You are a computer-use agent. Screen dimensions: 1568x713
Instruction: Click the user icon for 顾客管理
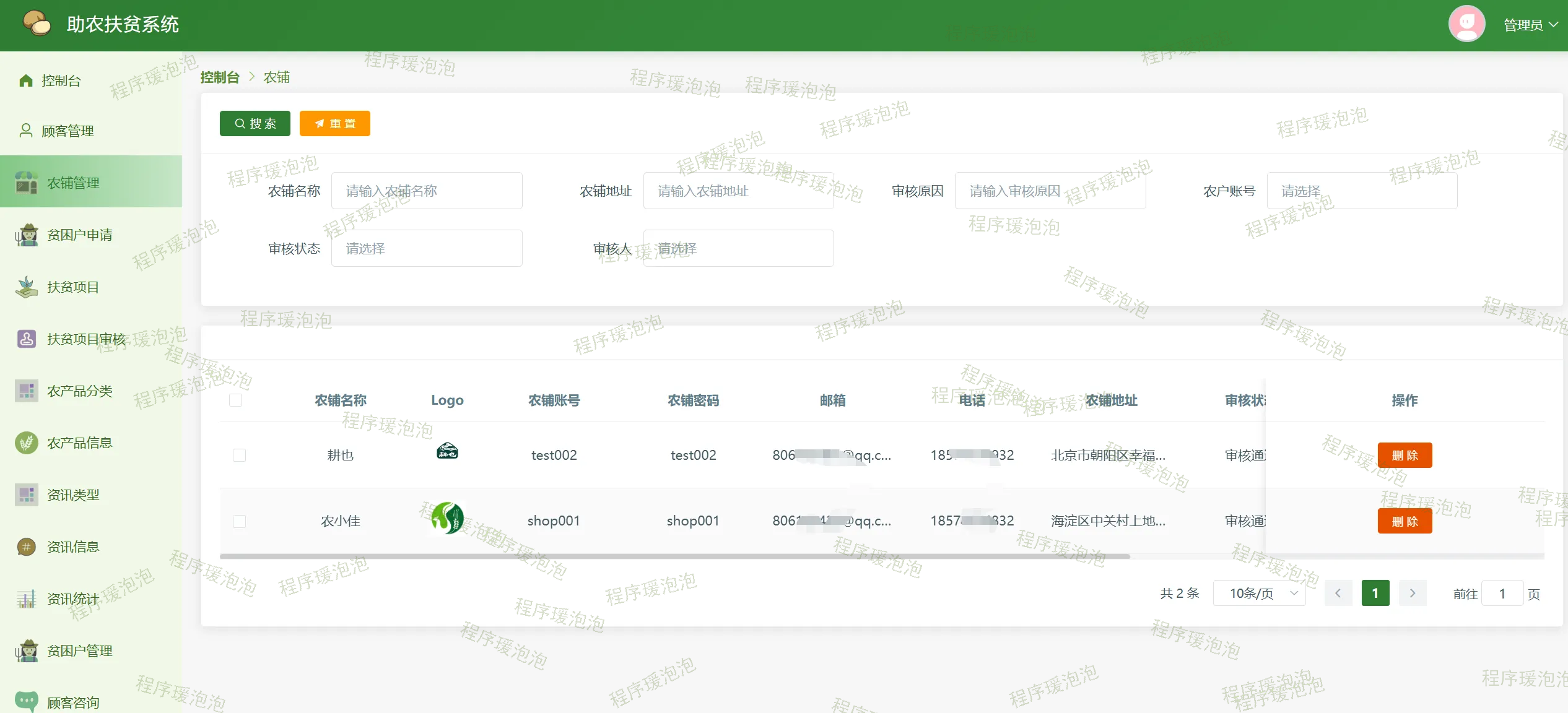(x=26, y=131)
